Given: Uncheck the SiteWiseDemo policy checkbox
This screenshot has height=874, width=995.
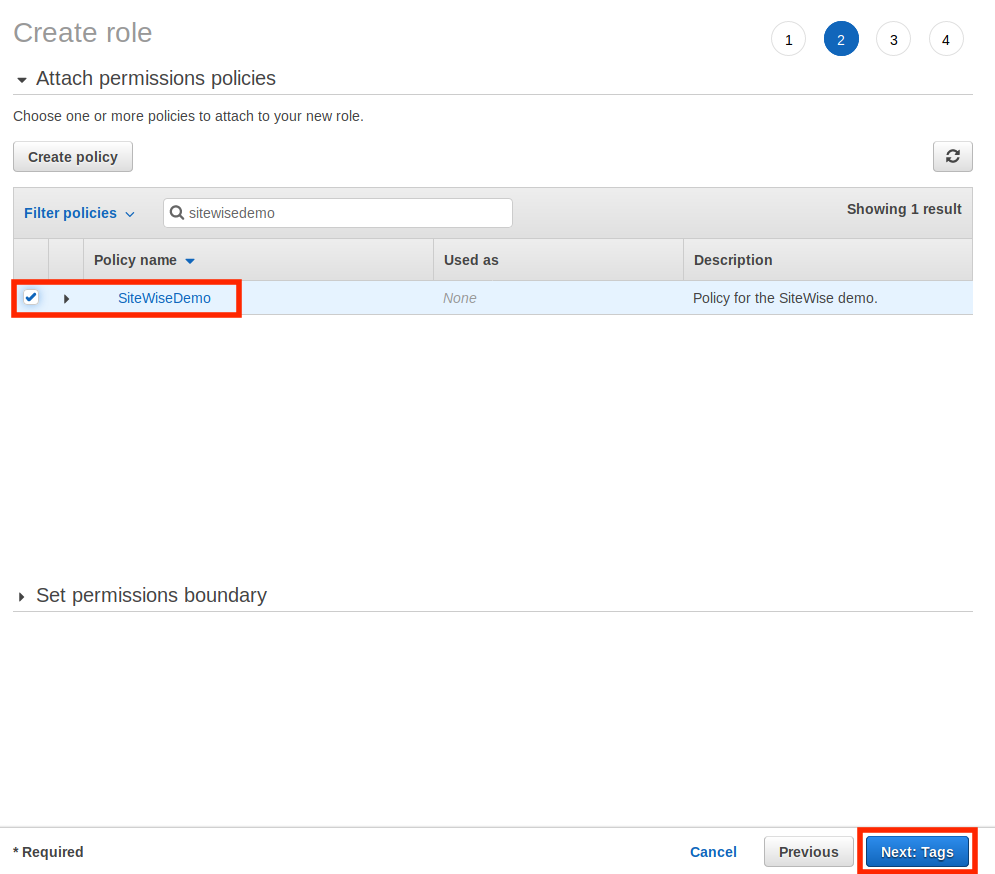Looking at the screenshot, I should tap(31, 297).
